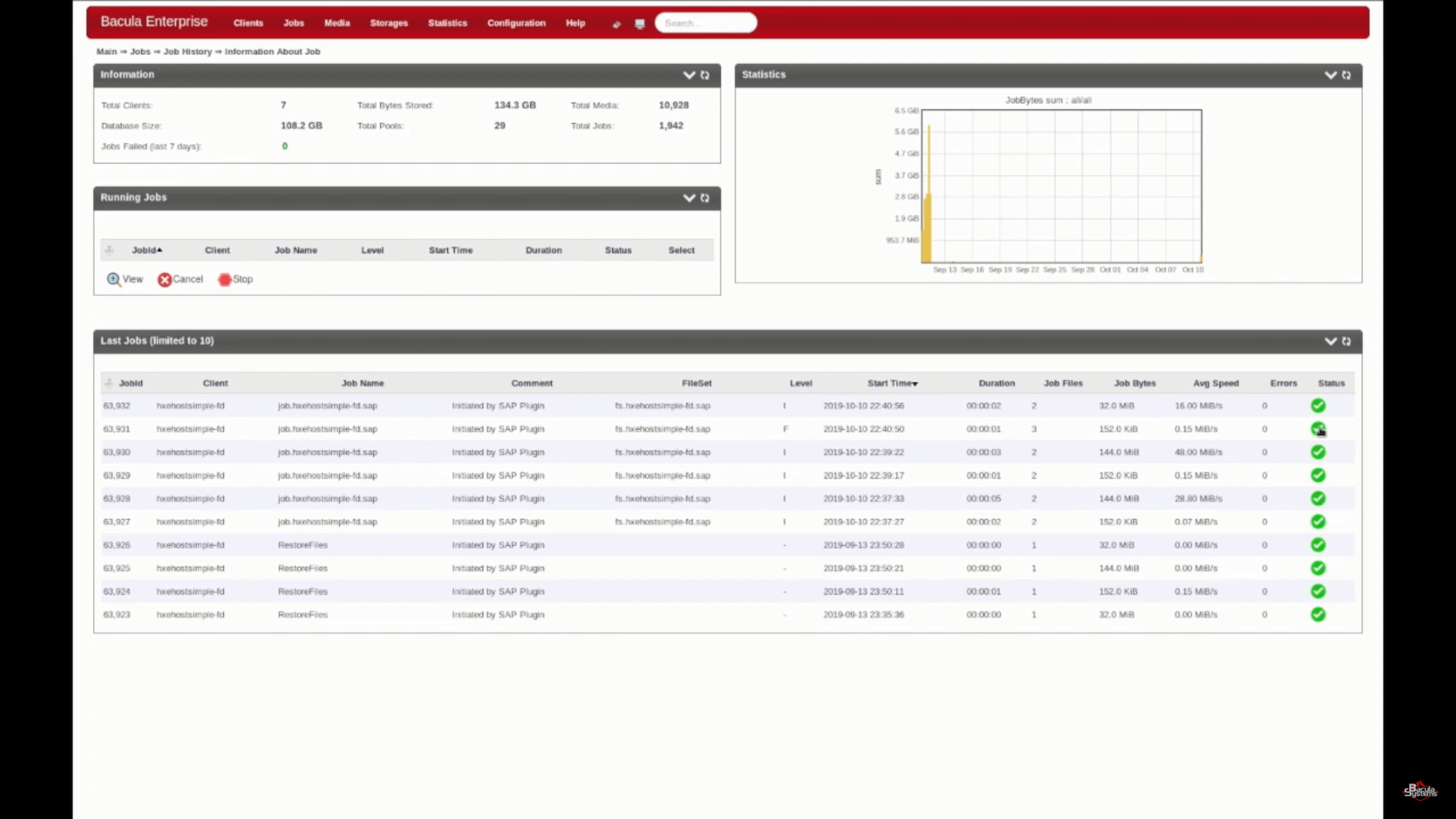Viewport: 1456px width, 819px height.
Task: Click status check icon for job 63,932
Action: (x=1318, y=406)
